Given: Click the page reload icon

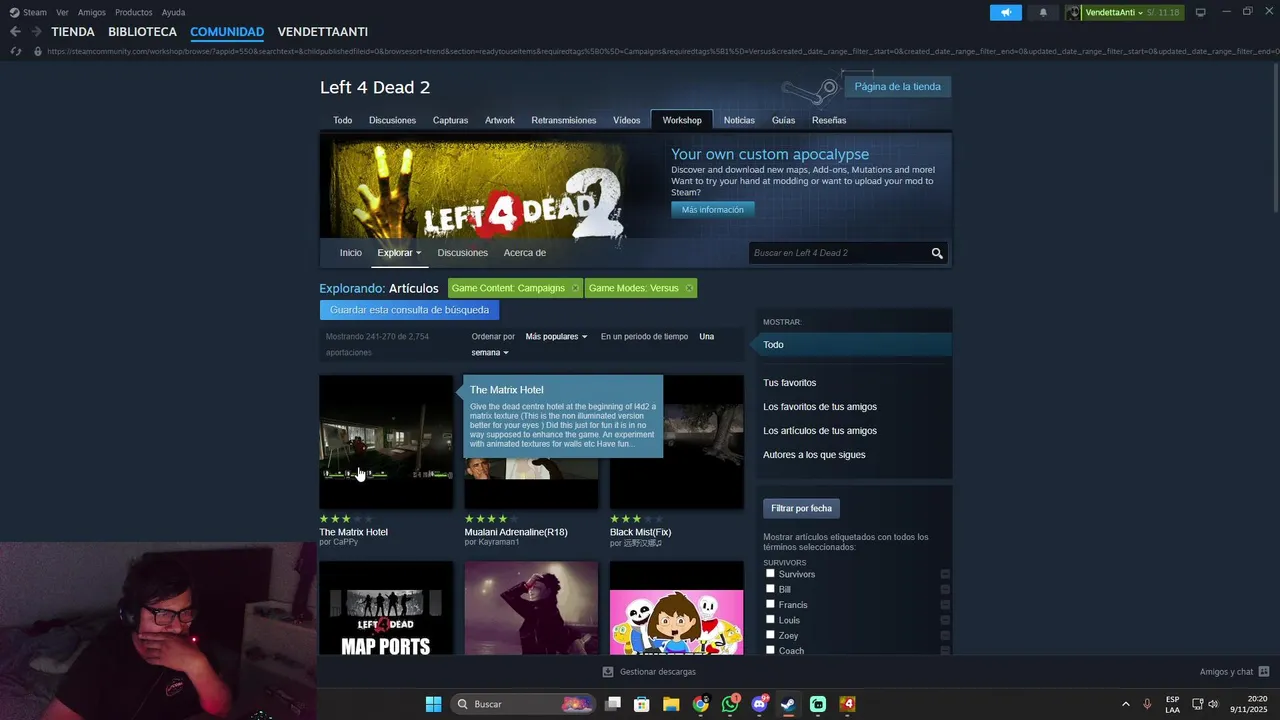Looking at the screenshot, I should pos(15,51).
